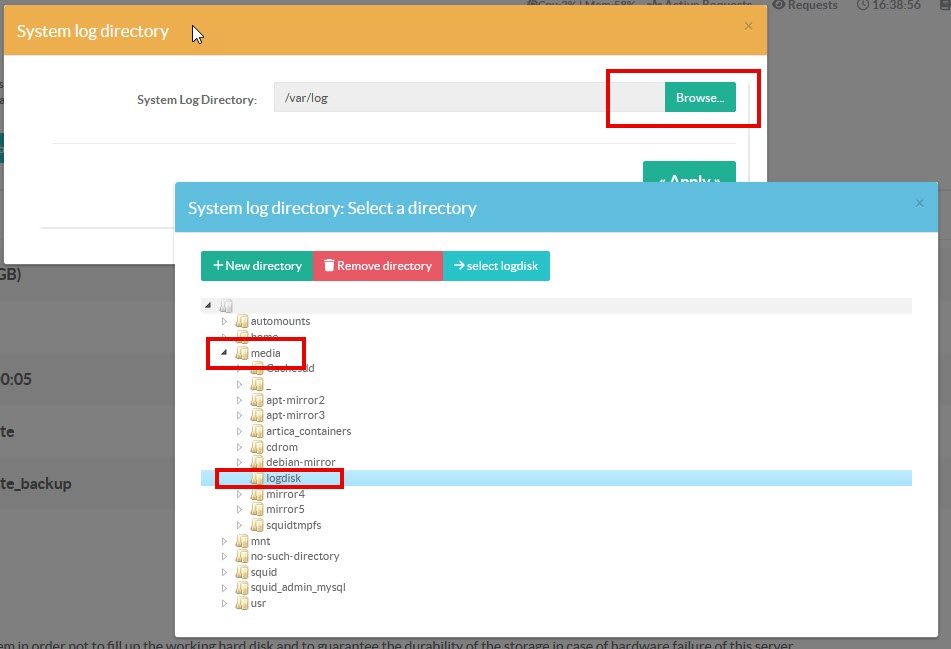Select the apt-mirror3 tree item
Image resolution: width=951 pixels, height=649 pixels.
coord(295,415)
